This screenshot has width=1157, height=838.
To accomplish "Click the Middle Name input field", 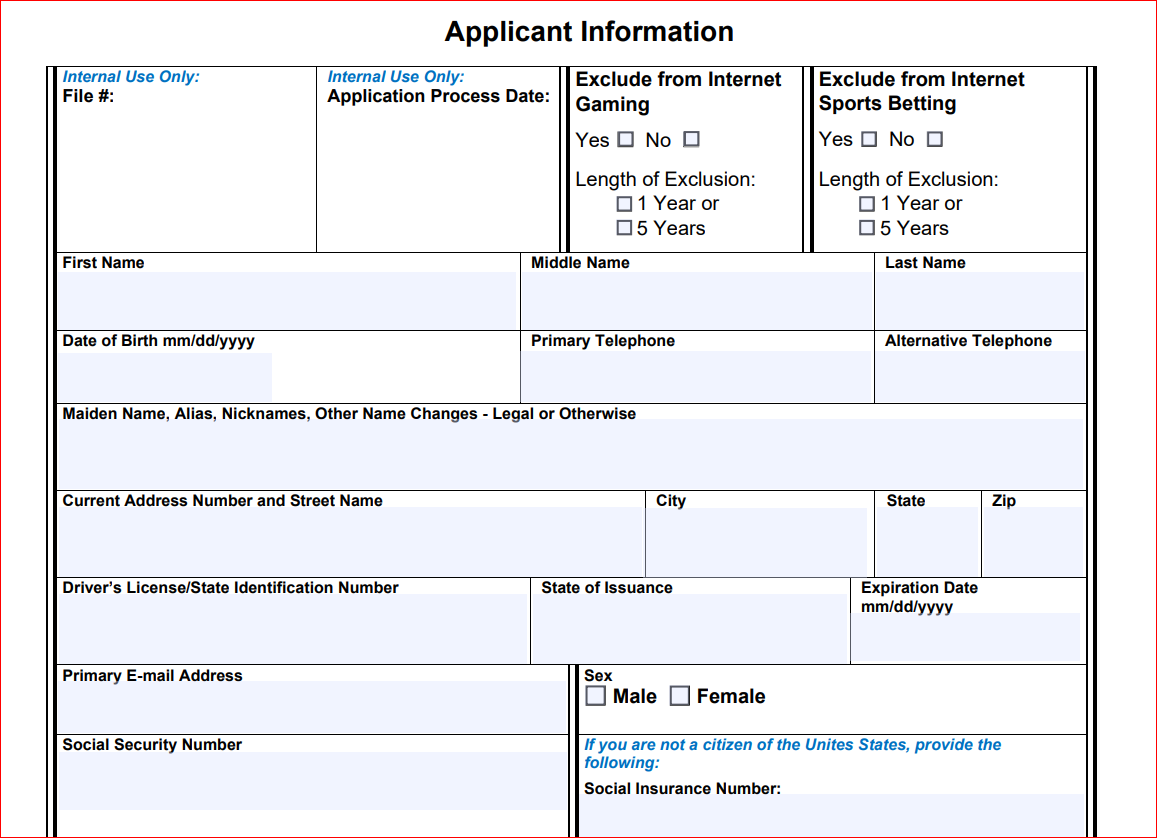I will pos(695,297).
